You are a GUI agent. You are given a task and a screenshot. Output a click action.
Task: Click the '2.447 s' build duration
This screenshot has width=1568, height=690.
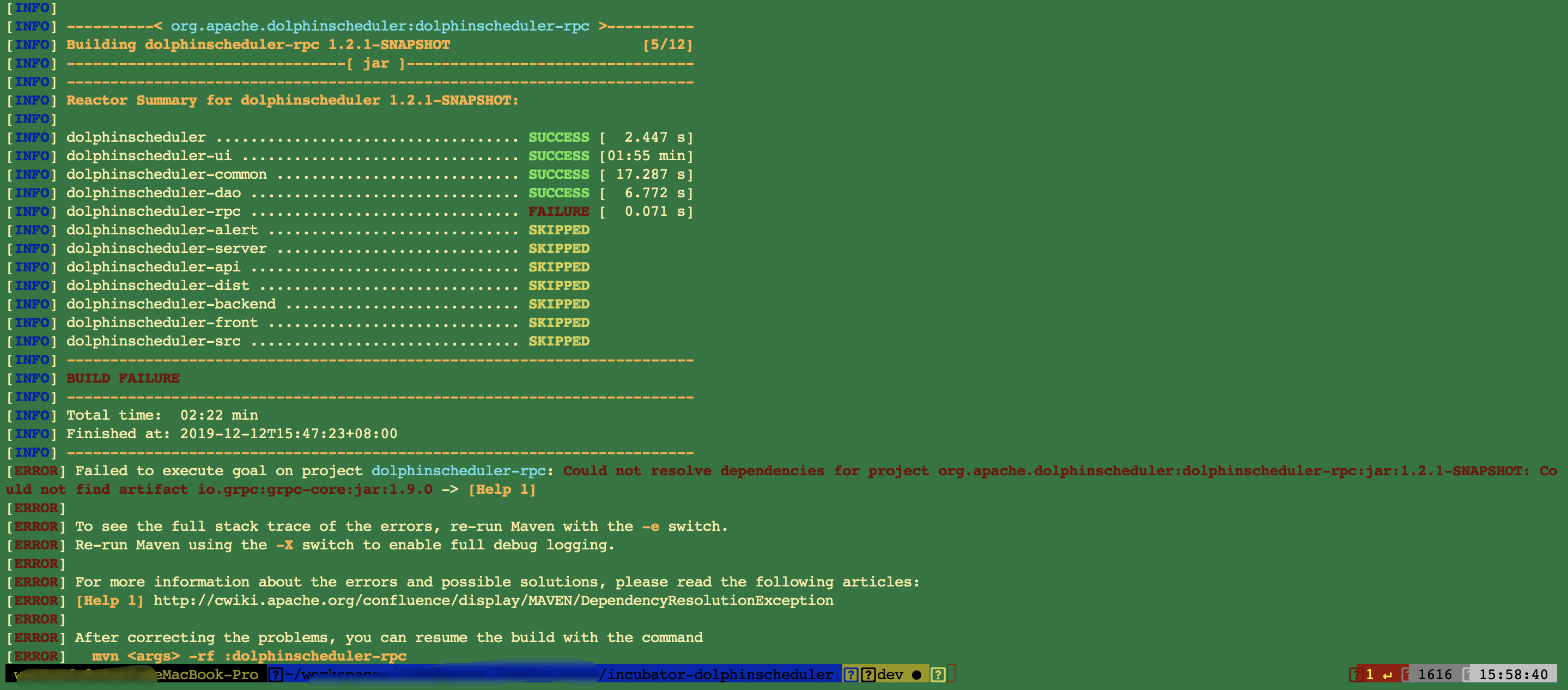coord(654,138)
